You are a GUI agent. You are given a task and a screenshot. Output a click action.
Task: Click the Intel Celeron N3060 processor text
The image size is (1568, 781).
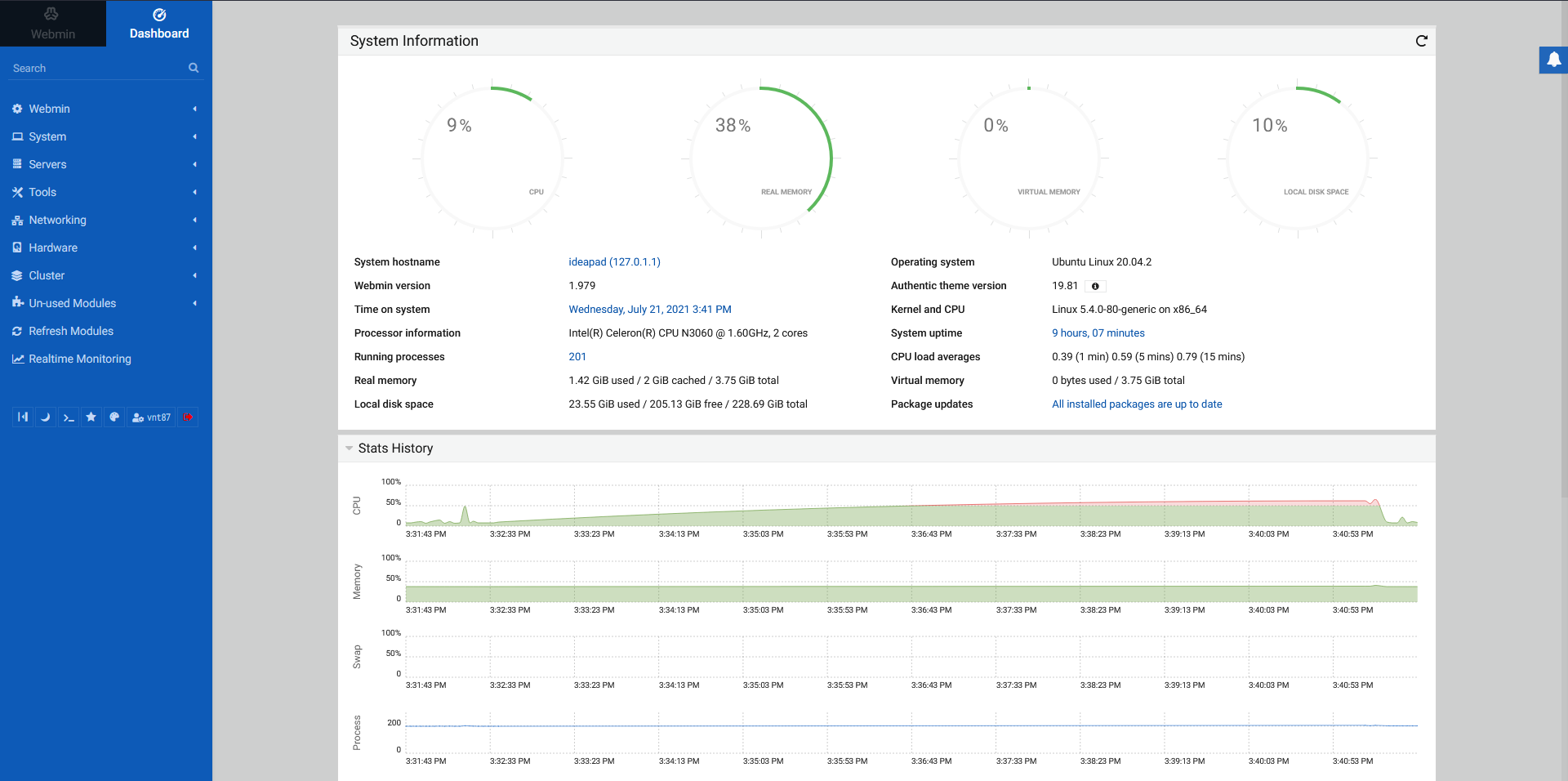tap(688, 333)
